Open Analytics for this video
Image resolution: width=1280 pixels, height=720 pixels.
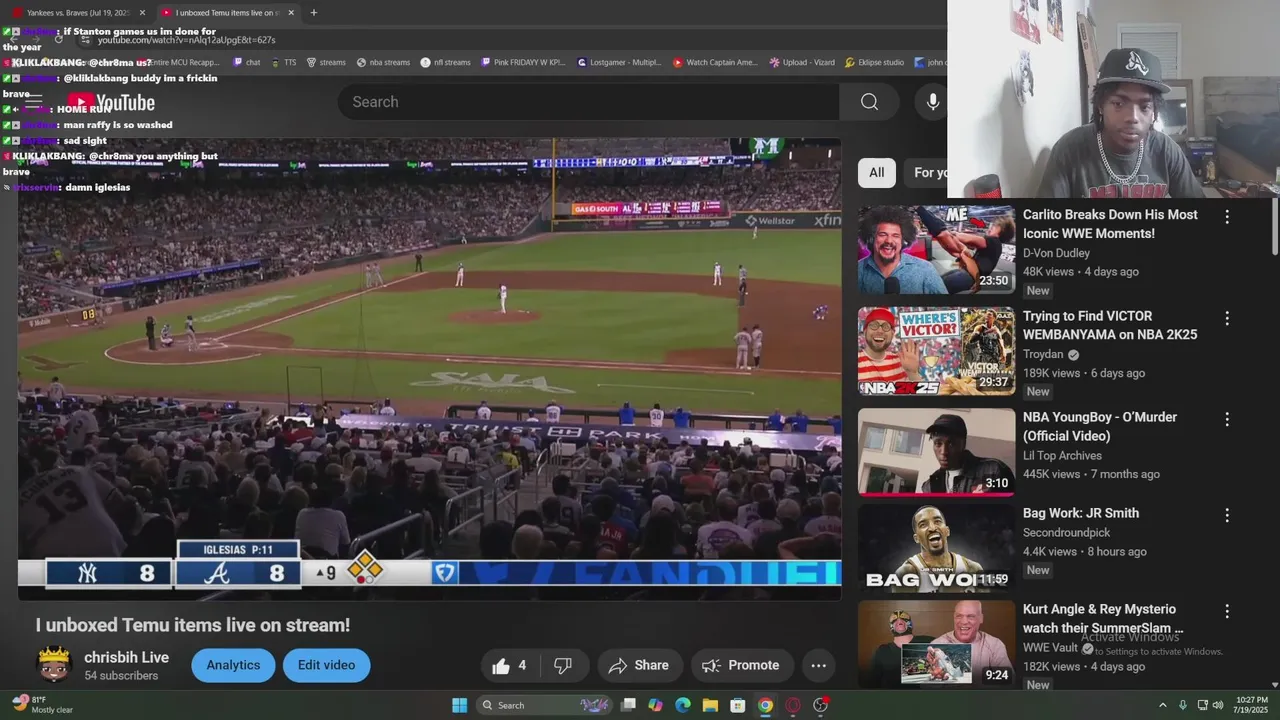point(233,665)
